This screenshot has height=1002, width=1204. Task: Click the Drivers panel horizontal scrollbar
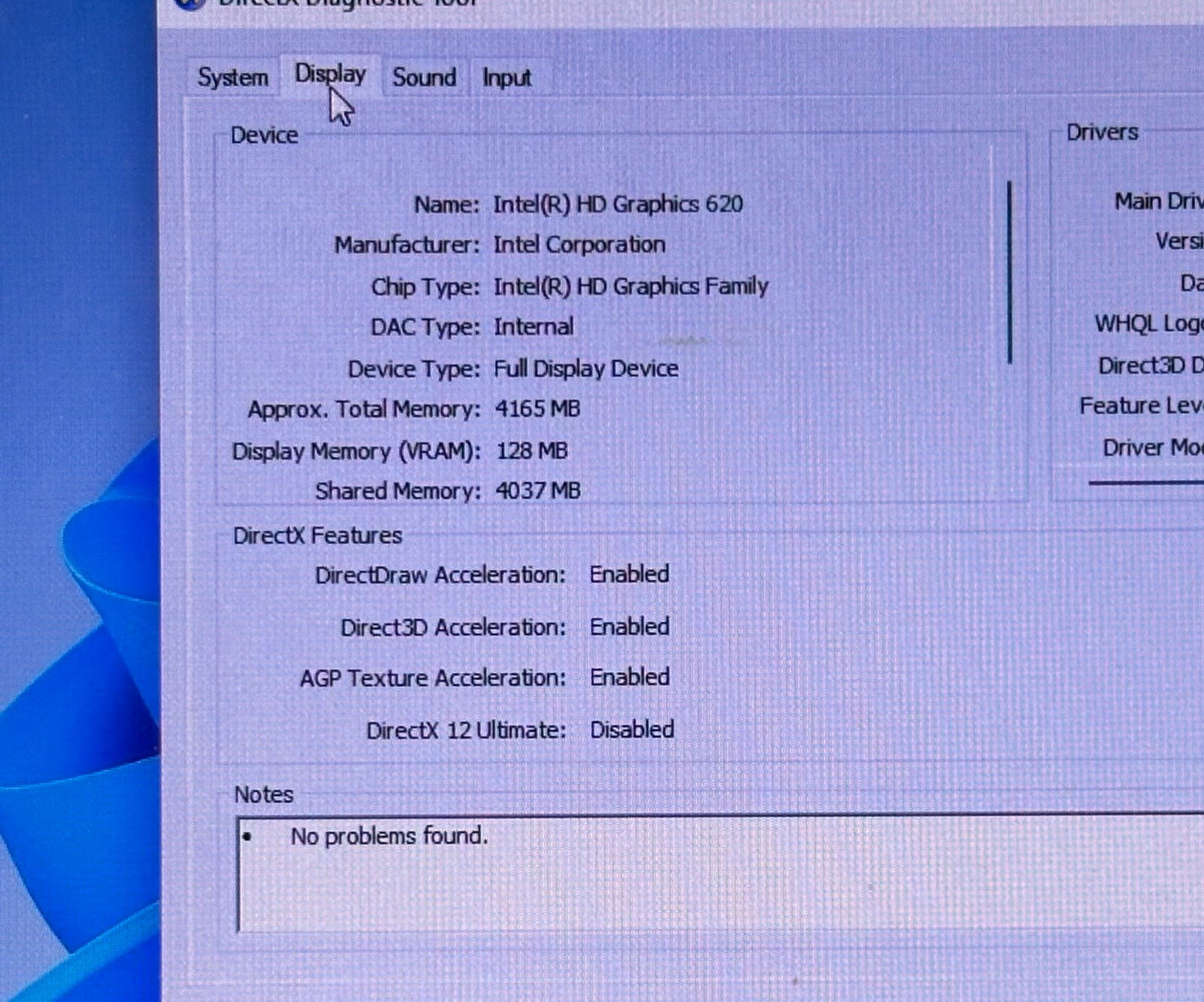tap(1145, 482)
